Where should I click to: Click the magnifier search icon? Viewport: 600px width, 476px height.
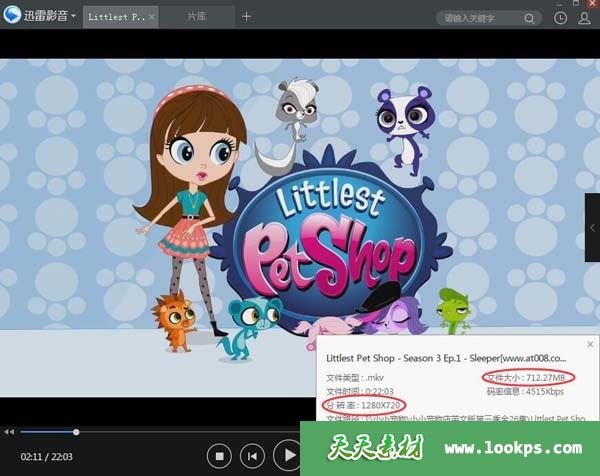pyautogui.click(x=529, y=18)
